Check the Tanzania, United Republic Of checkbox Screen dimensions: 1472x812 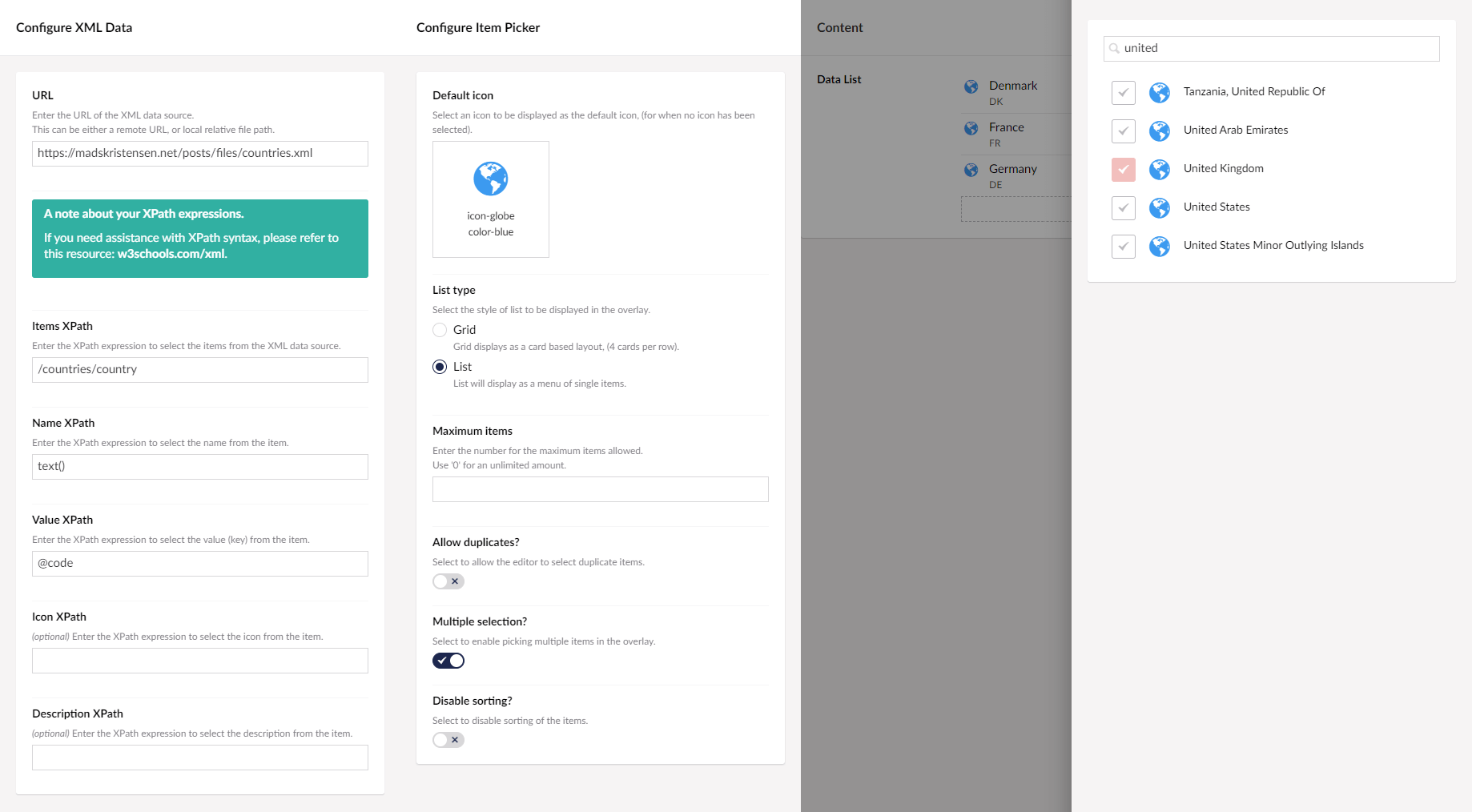(x=1124, y=93)
